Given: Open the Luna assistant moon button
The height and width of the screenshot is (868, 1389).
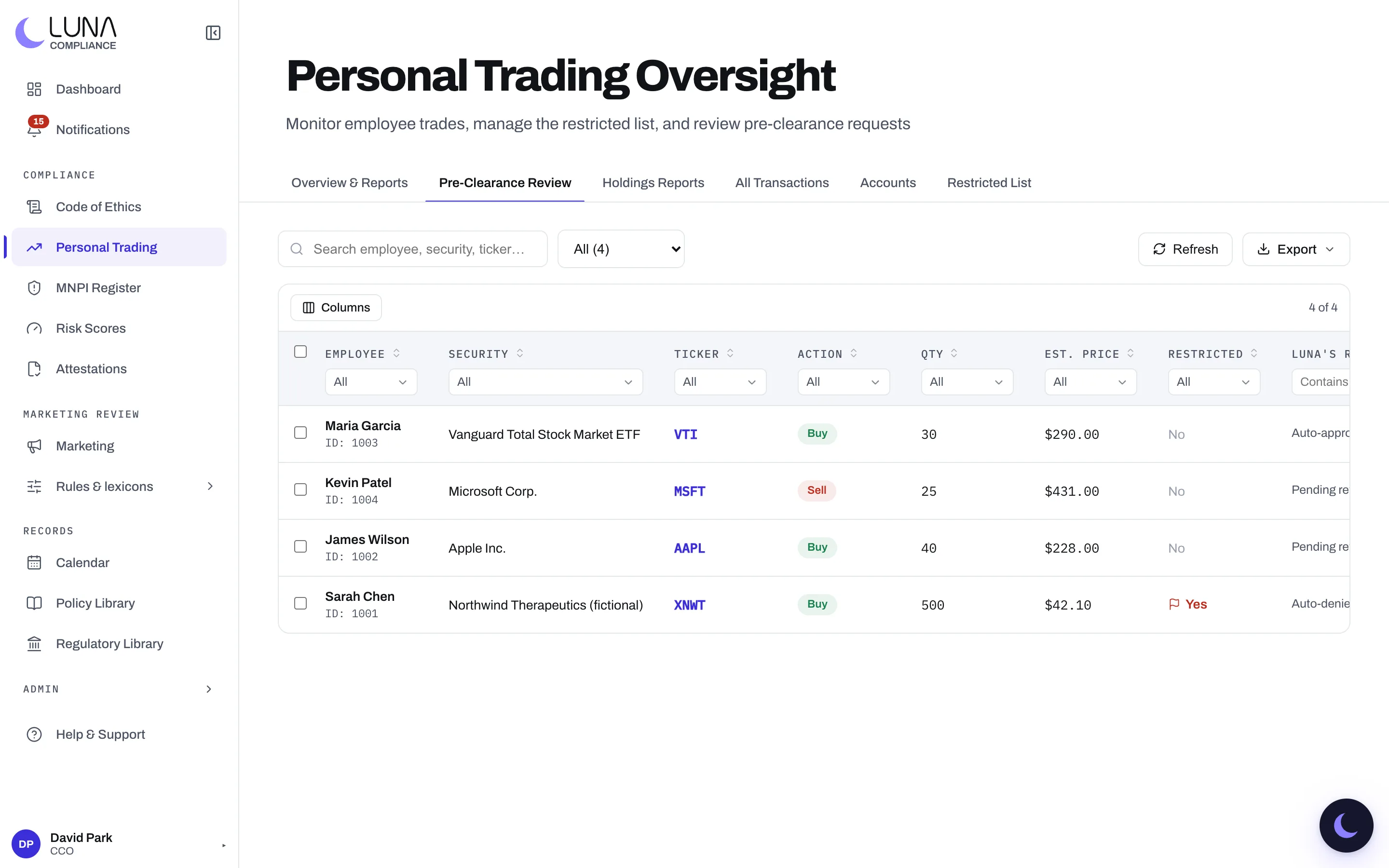Looking at the screenshot, I should (x=1346, y=826).
